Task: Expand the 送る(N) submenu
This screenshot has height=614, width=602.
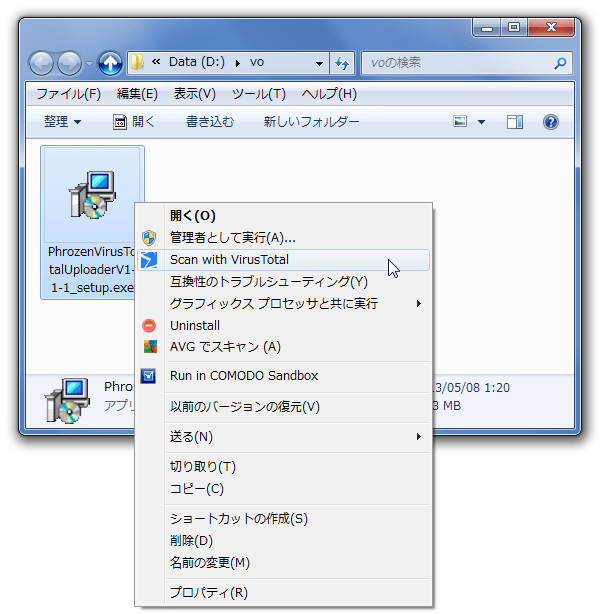Action: (x=284, y=437)
